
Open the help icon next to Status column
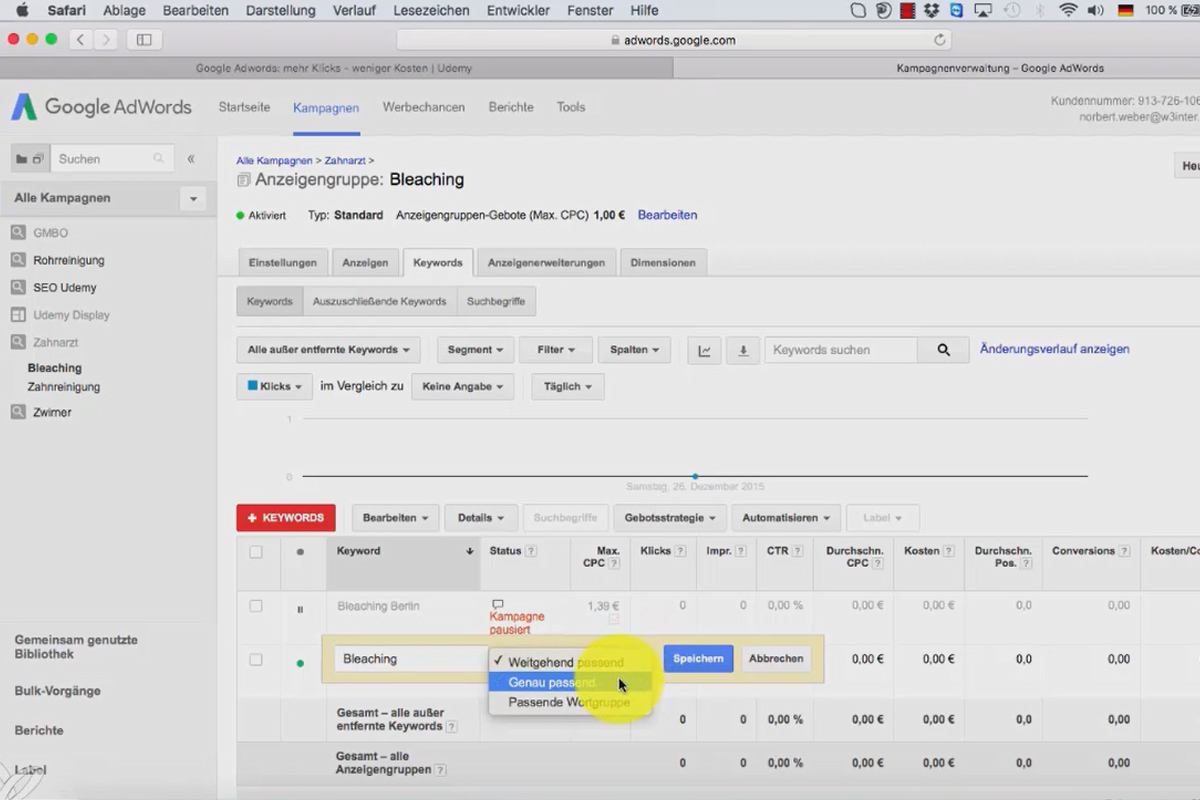[x=531, y=551]
